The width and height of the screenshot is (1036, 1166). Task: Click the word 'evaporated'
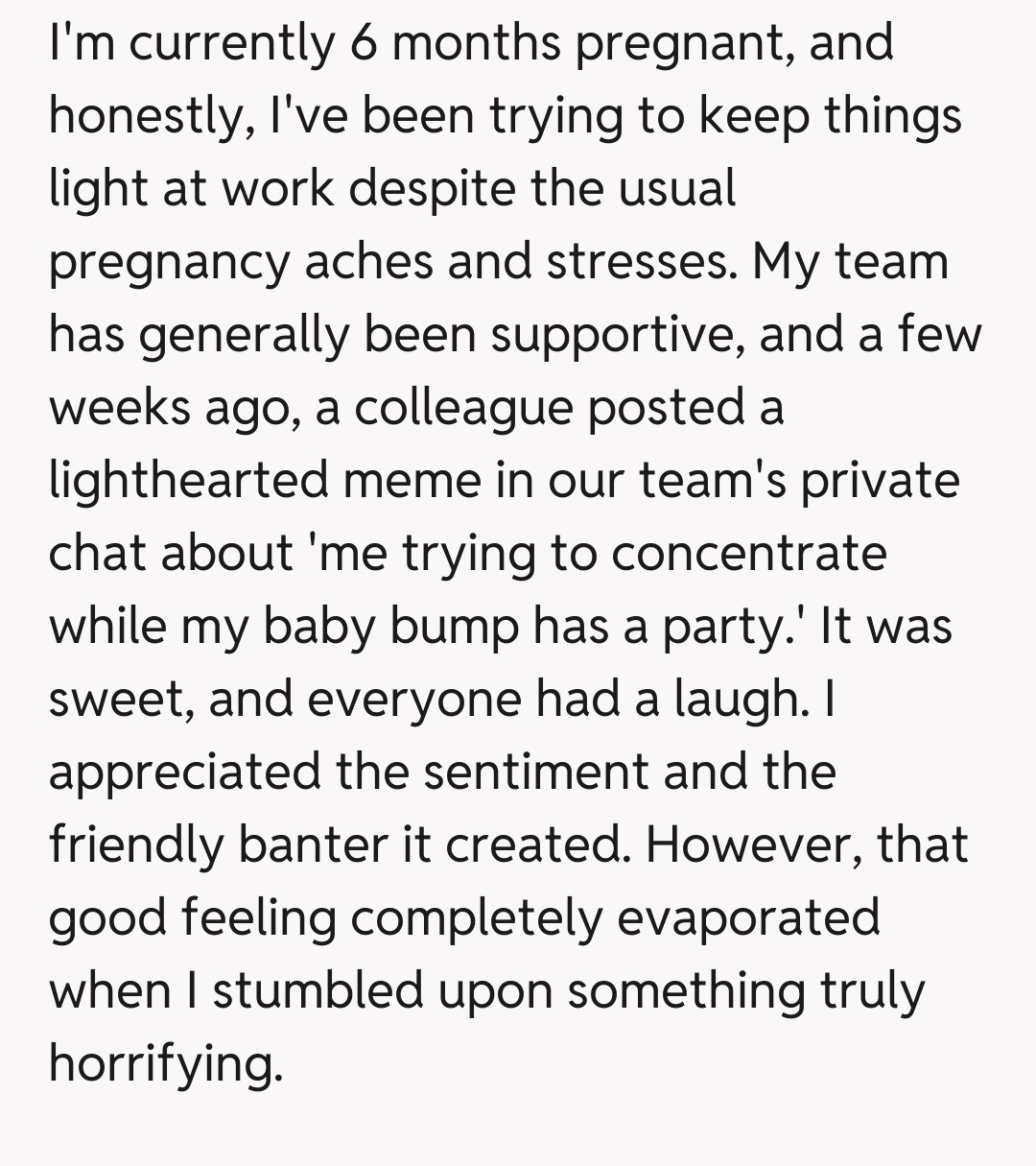pos(747,918)
